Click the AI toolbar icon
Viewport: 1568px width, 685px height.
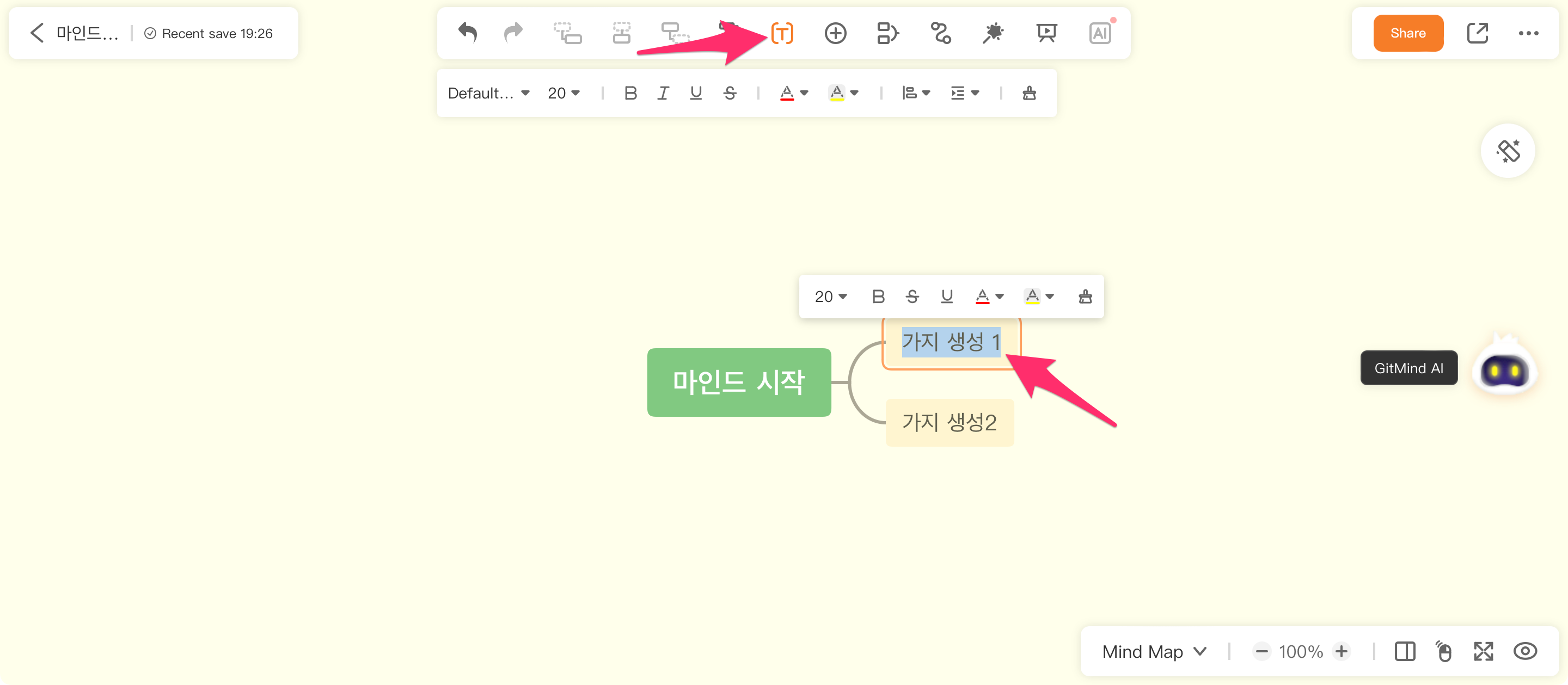point(1099,33)
